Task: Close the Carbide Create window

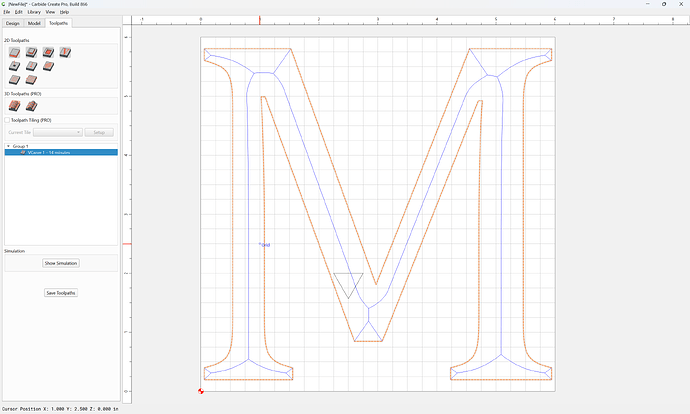Action: tap(681, 4)
